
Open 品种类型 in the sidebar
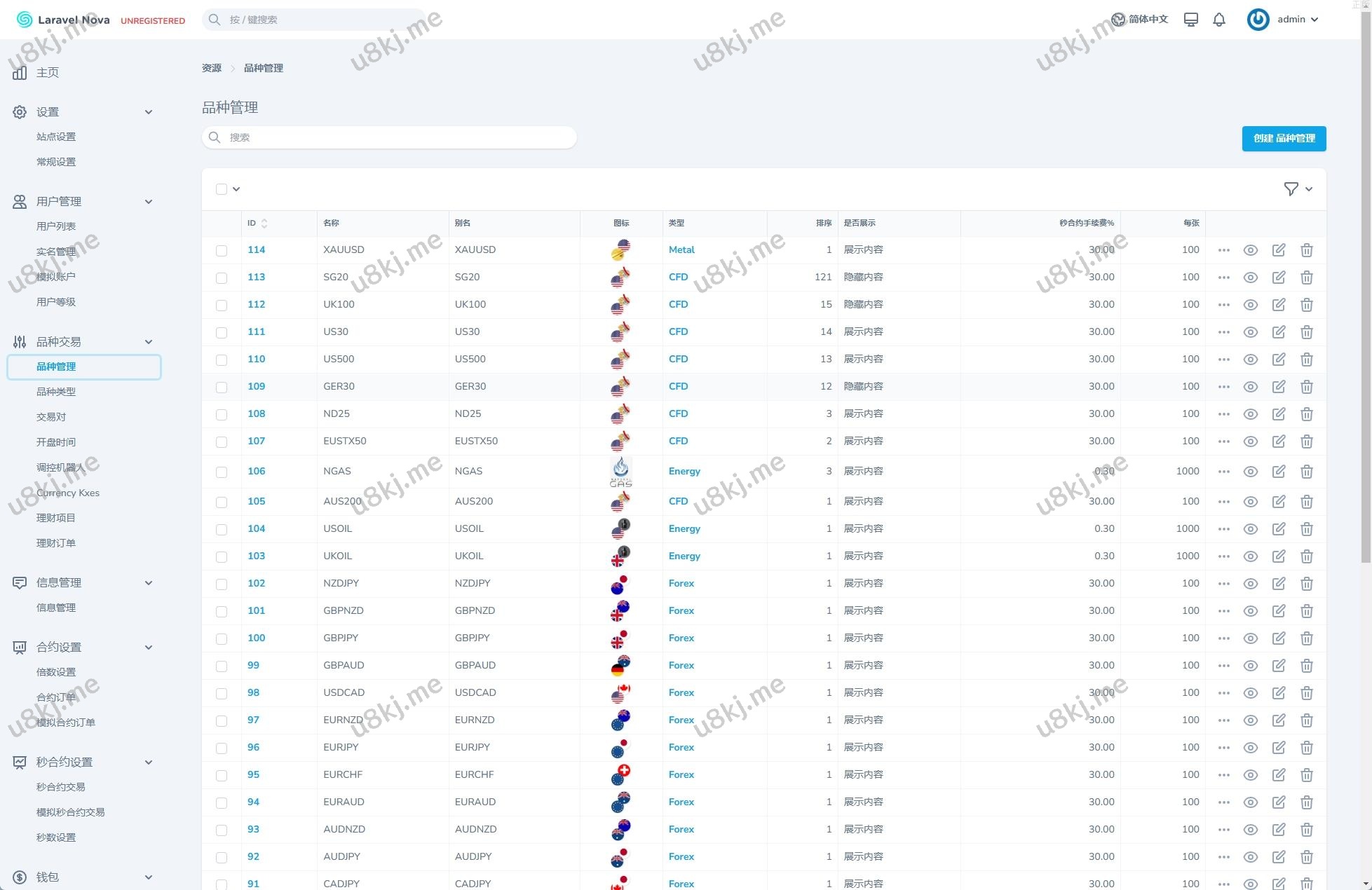pyautogui.click(x=56, y=392)
